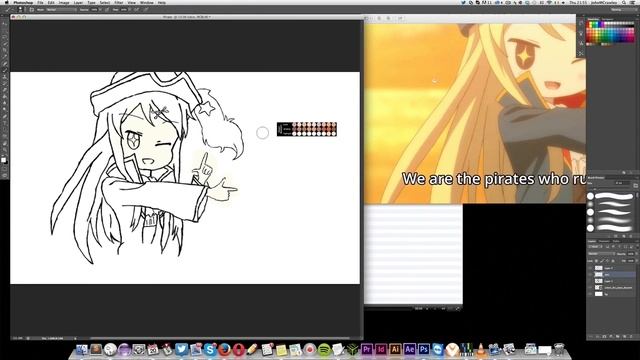The height and width of the screenshot is (360, 640).
Task: Open the Image menu
Action: click(x=64, y=2)
